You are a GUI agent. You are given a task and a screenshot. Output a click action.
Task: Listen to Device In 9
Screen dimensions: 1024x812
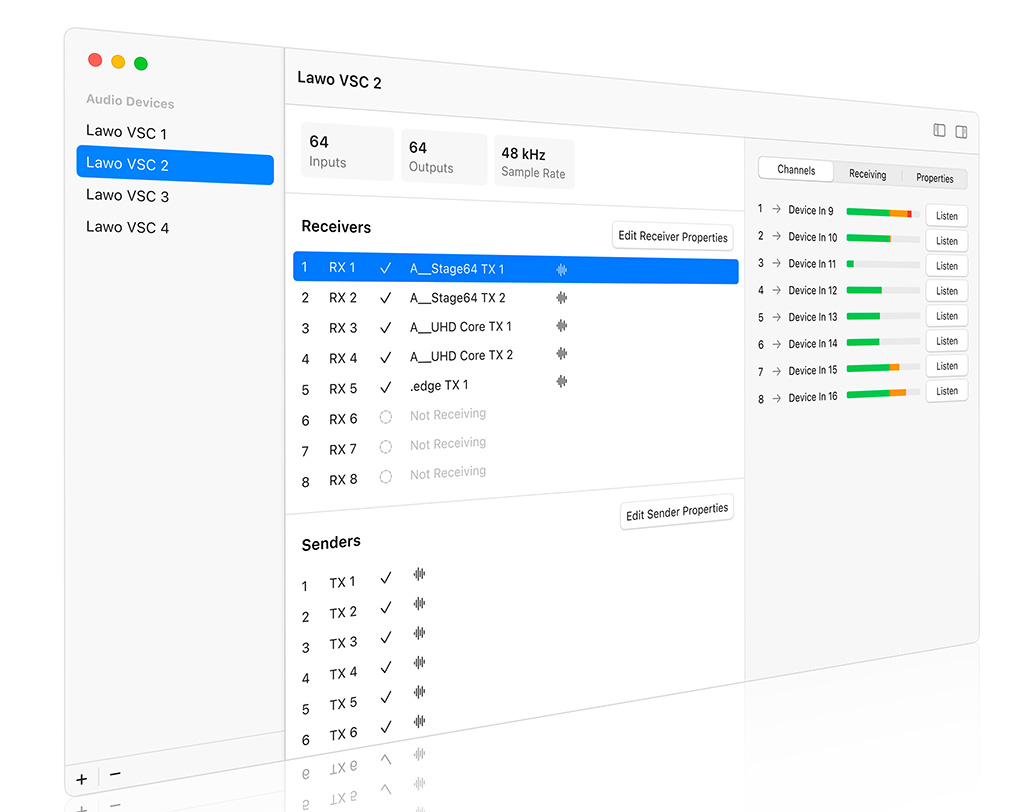pyautogui.click(x=947, y=216)
